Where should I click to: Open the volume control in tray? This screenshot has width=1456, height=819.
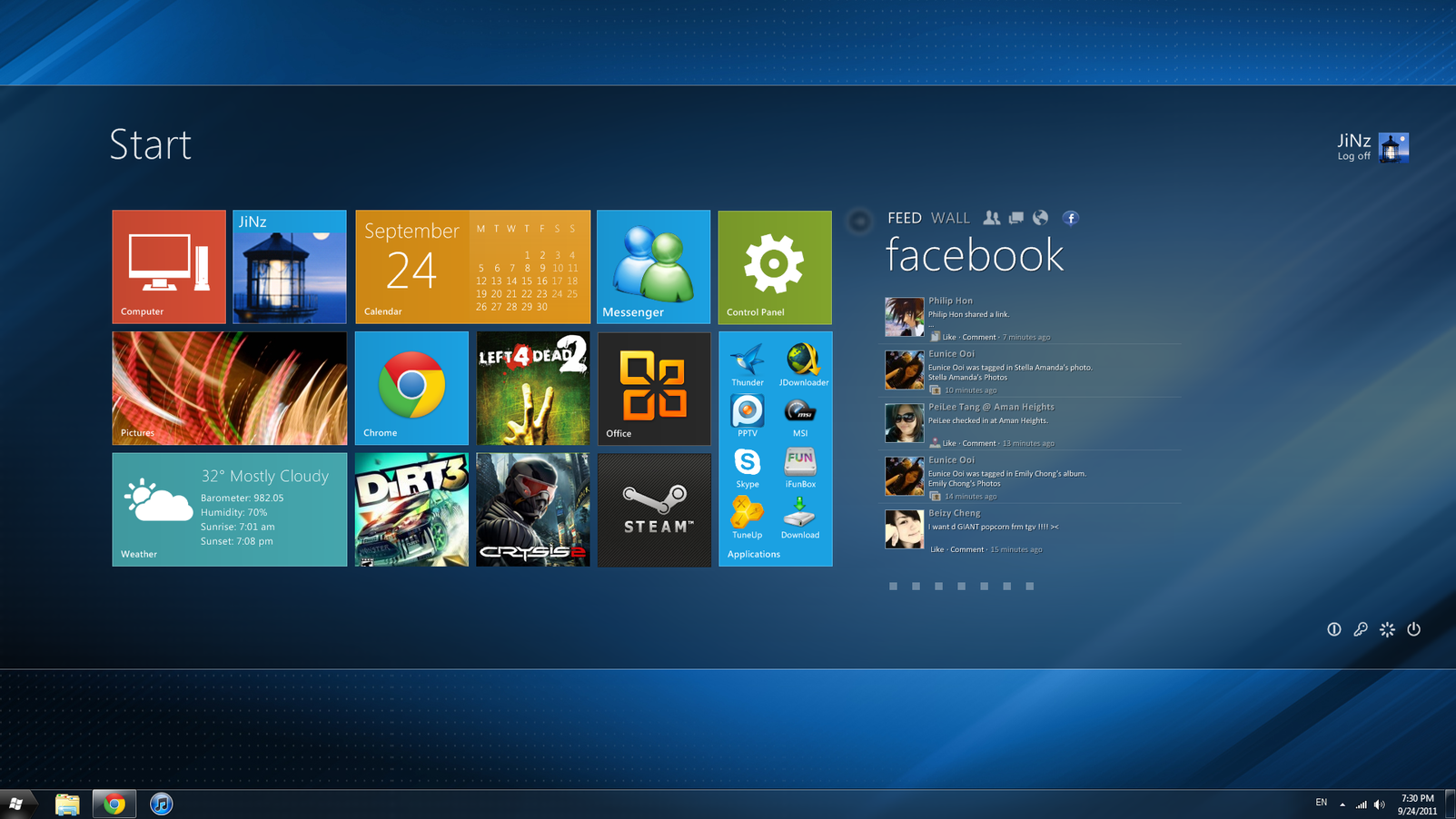[1380, 804]
